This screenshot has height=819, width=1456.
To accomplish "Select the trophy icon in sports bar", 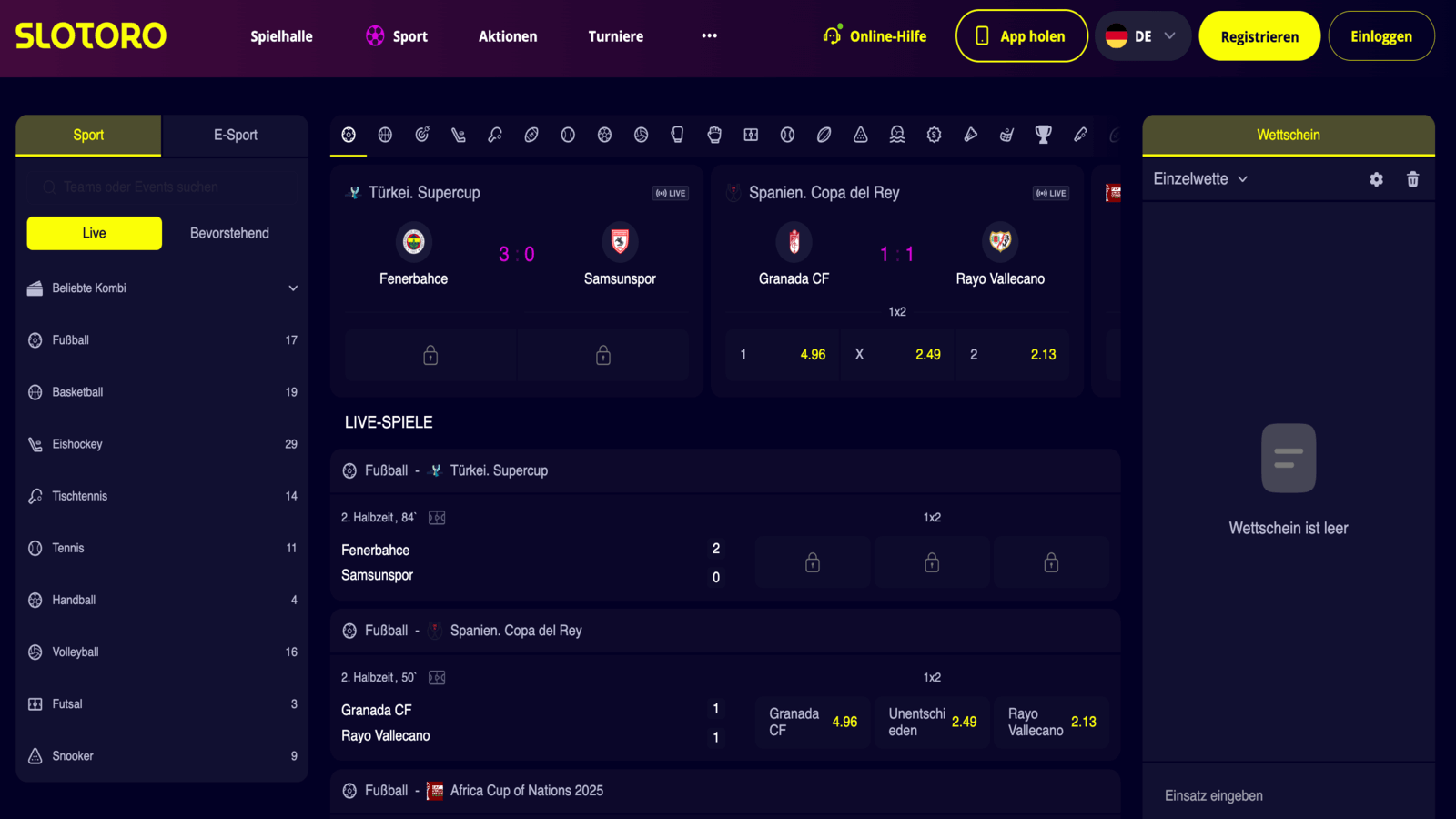I will tap(1044, 135).
